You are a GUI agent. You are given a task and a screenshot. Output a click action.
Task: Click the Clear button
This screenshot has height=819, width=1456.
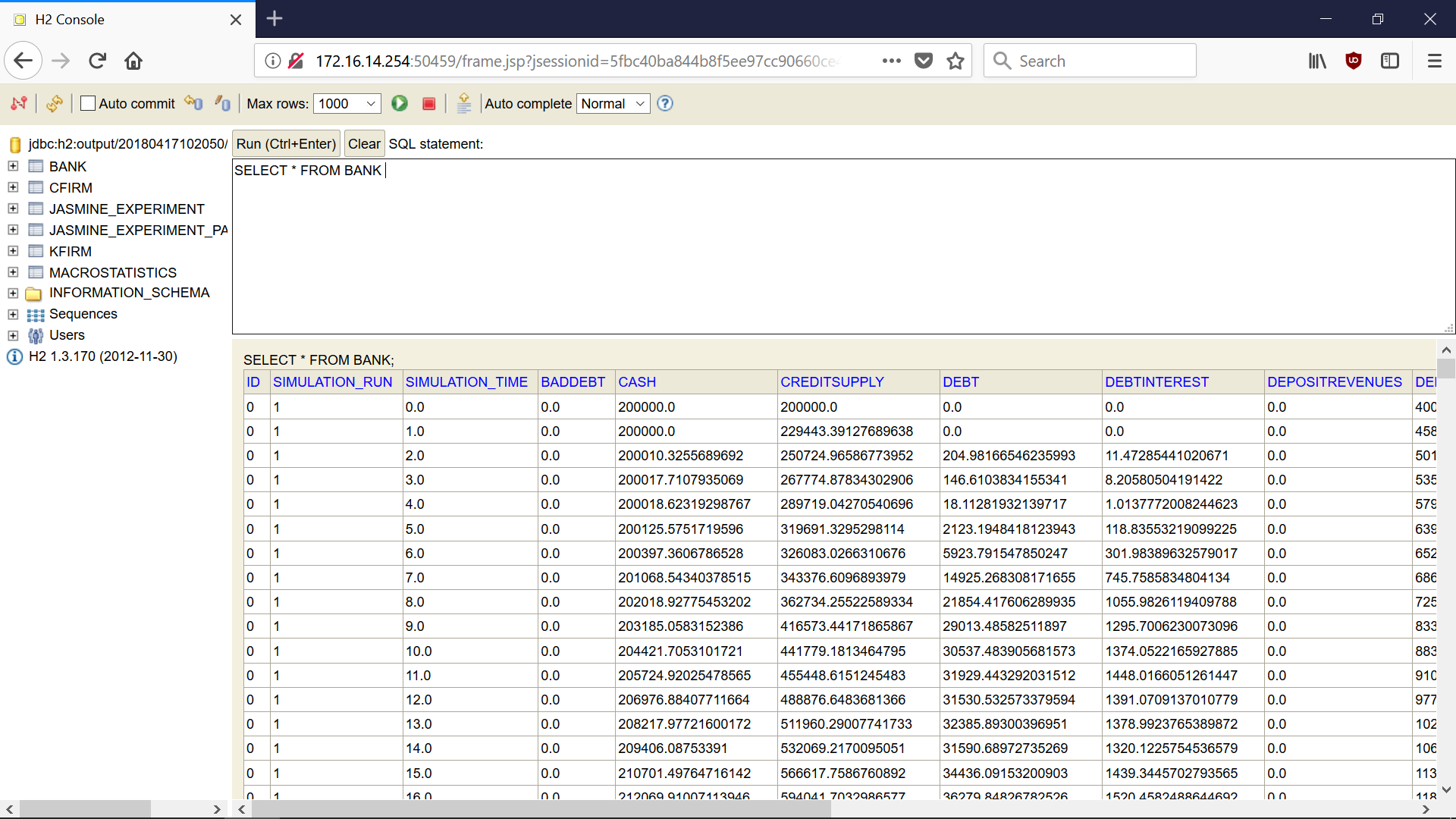(x=364, y=144)
